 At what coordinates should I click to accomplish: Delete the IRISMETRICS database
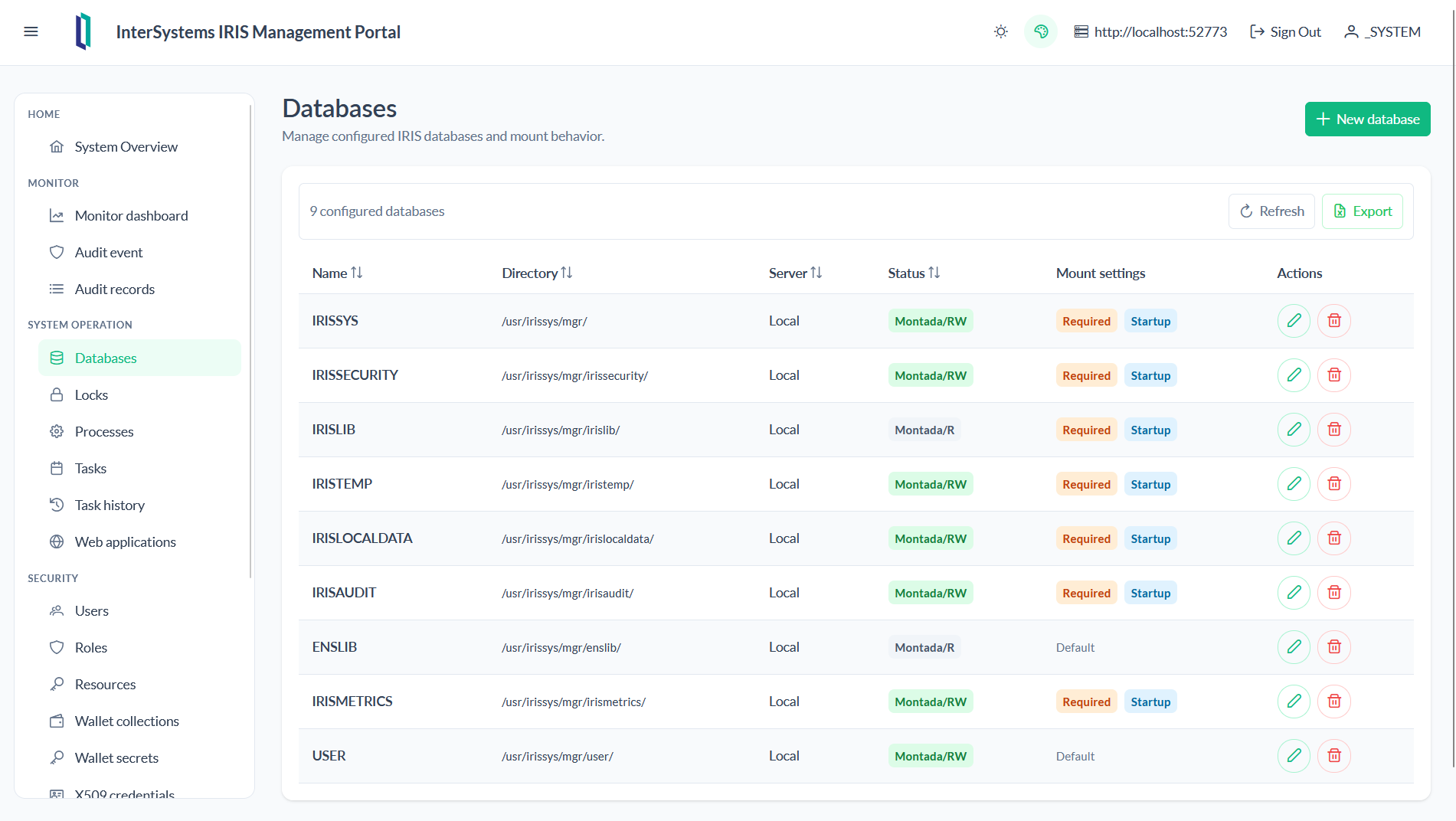coord(1333,702)
